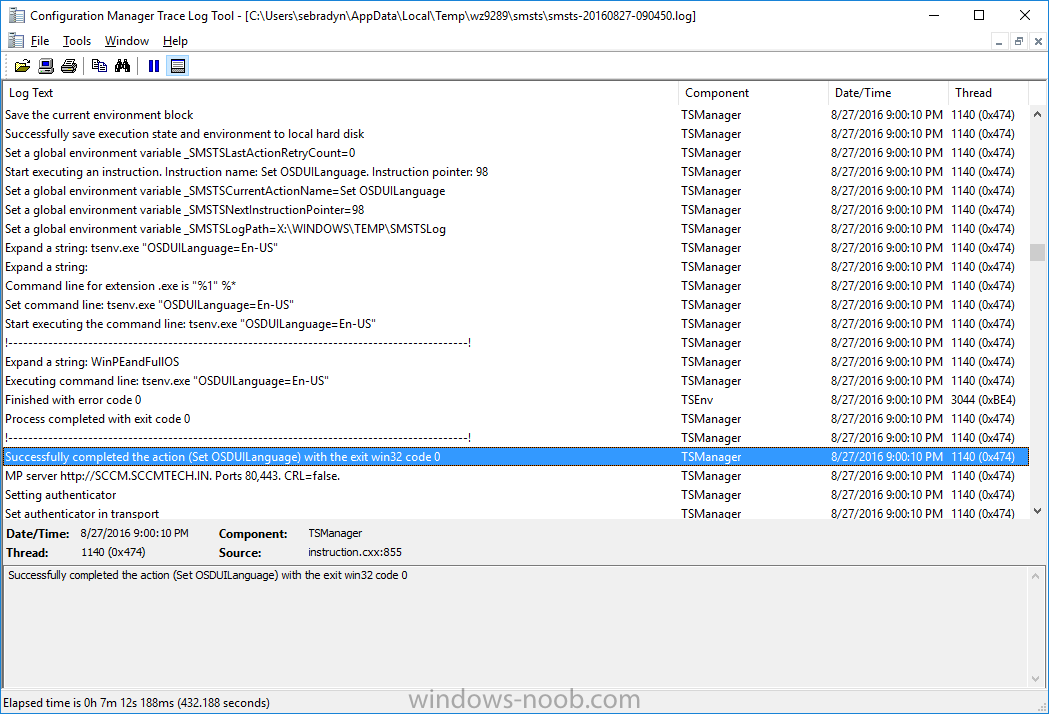The width and height of the screenshot is (1049, 714).
Task: Select highlighted 'Successfully completed the action' row
Action: [x=515, y=457]
